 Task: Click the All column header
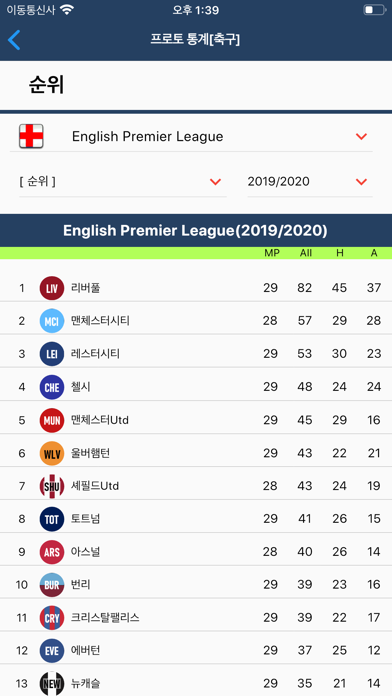(305, 253)
